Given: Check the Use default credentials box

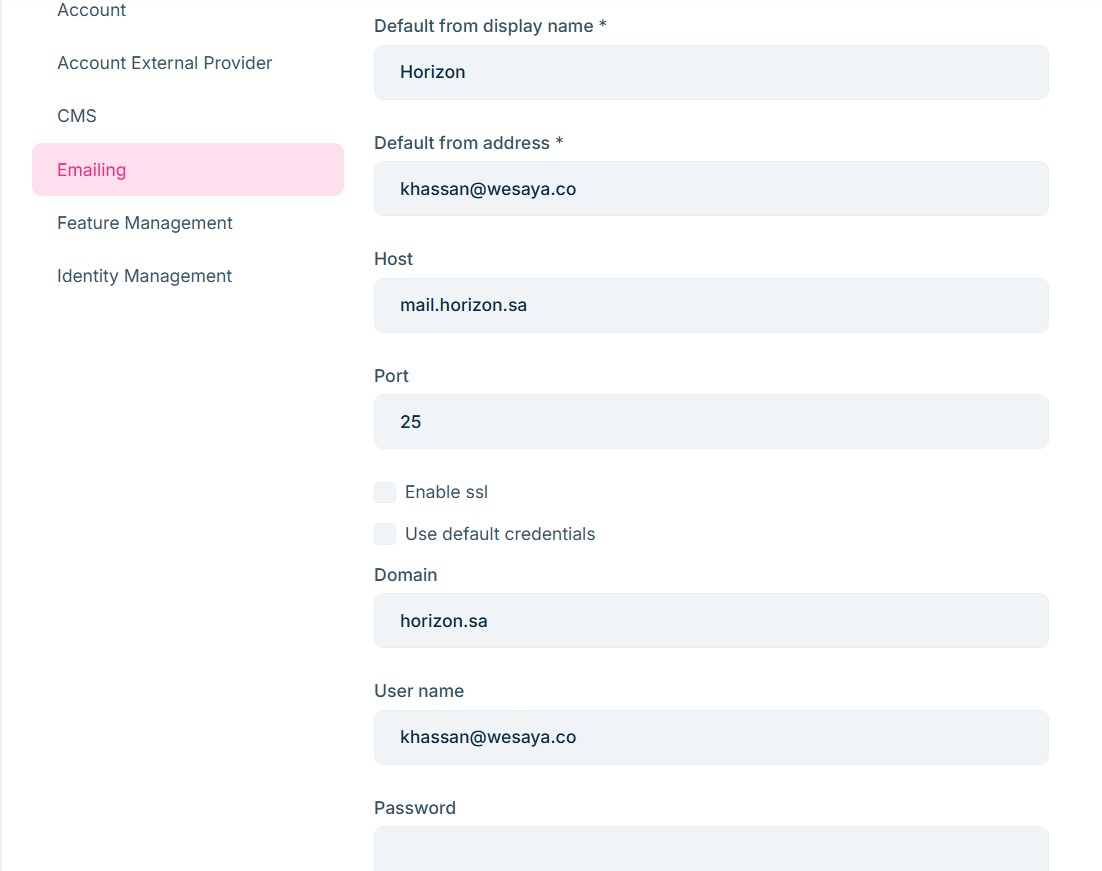Looking at the screenshot, I should (x=385, y=534).
